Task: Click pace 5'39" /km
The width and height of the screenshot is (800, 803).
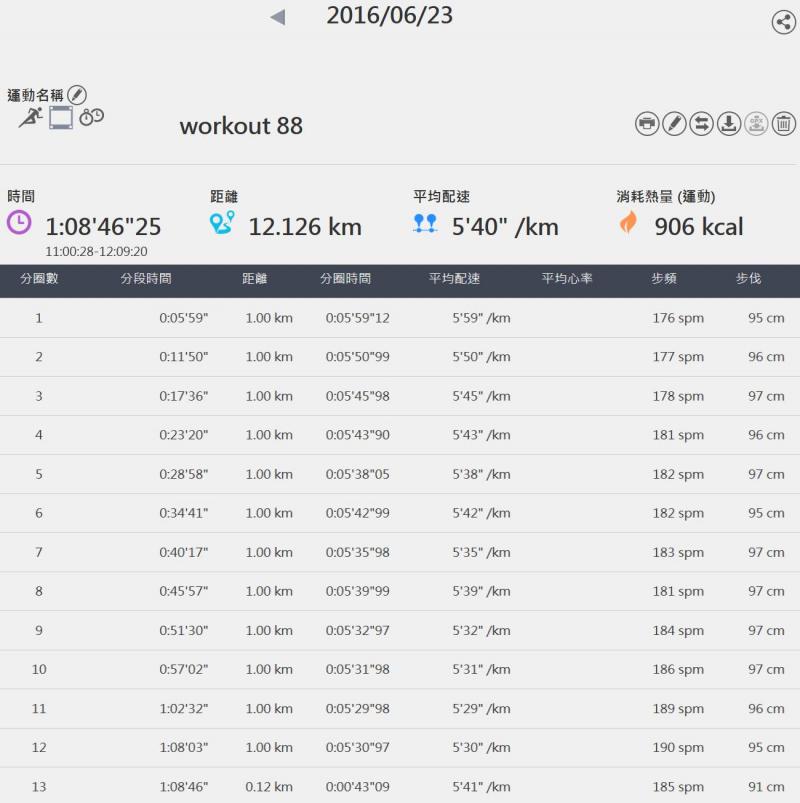Action: [x=481, y=591]
